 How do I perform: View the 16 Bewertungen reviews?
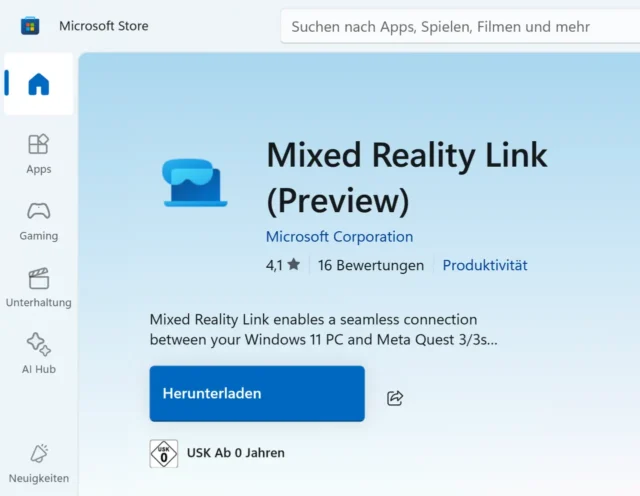point(370,265)
